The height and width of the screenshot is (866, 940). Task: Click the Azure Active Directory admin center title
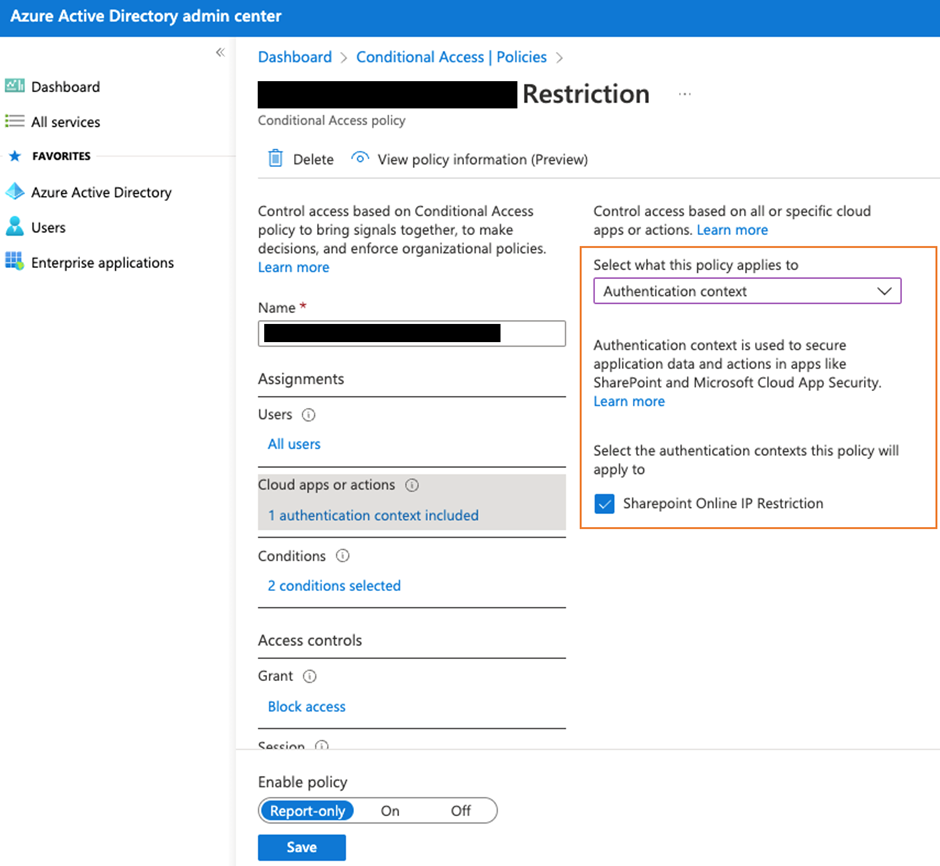coord(146,16)
